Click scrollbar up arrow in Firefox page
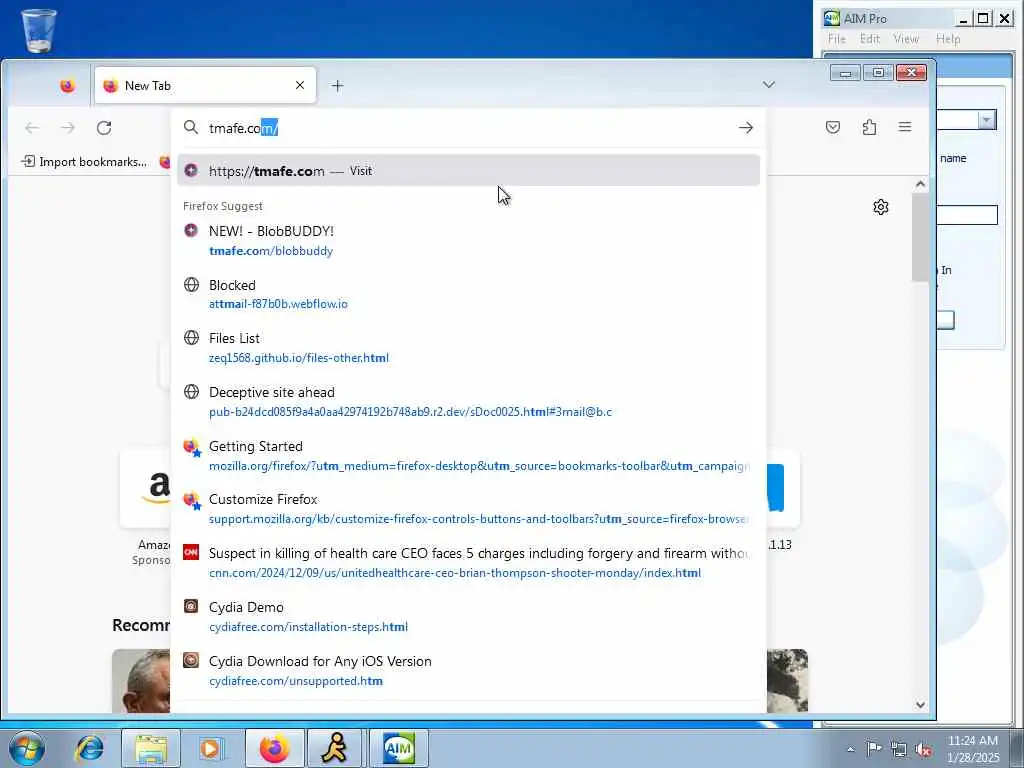This screenshot has width=1024, height=768. (x=920, y=184)
